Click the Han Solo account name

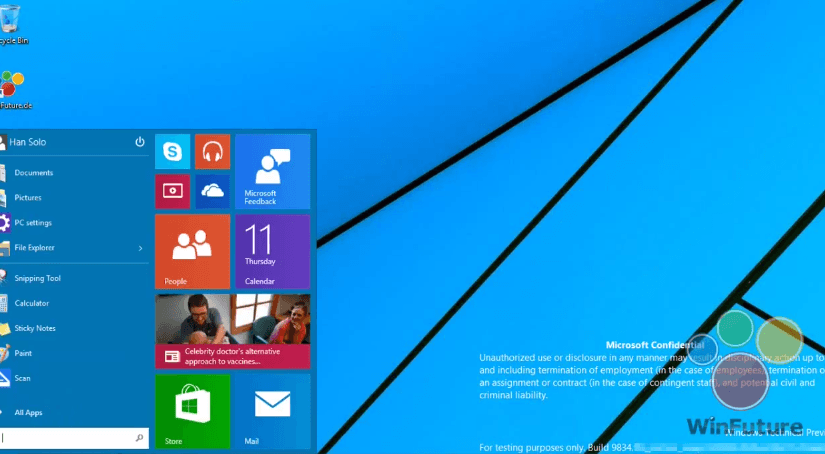click(x=28, y=142)
